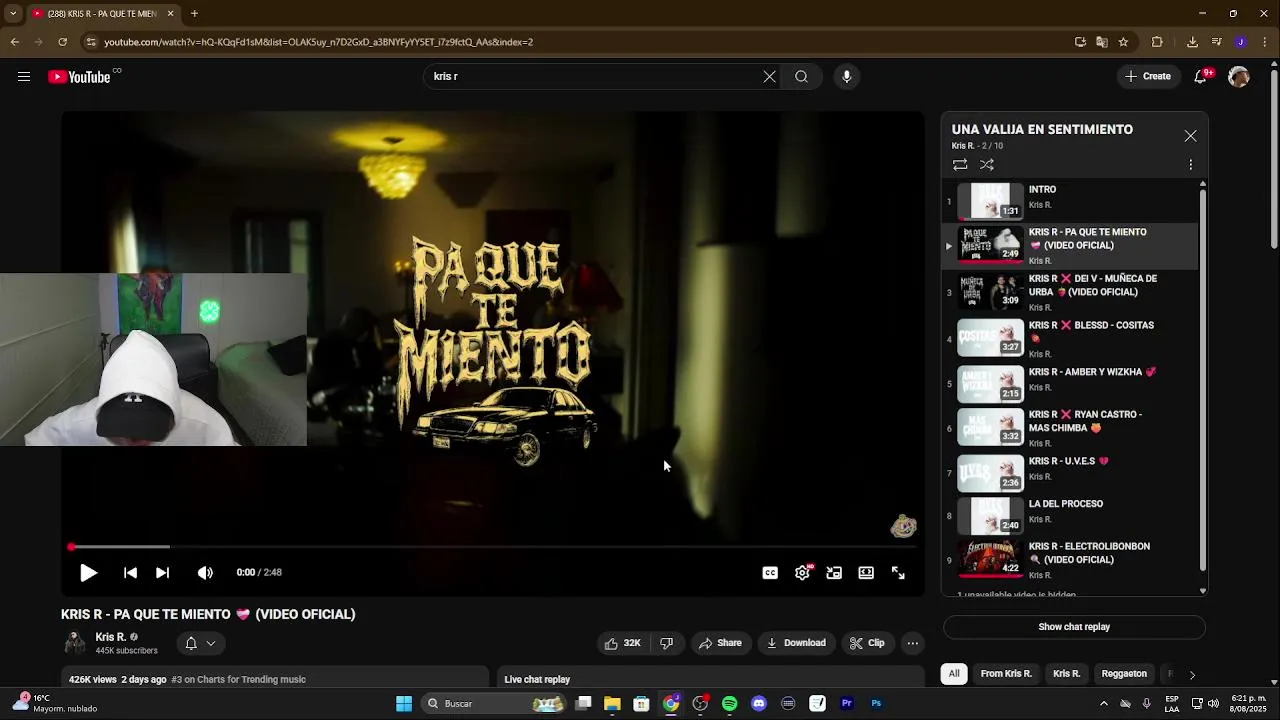Switch to miniplayer mode

click(x=834, y=573)
